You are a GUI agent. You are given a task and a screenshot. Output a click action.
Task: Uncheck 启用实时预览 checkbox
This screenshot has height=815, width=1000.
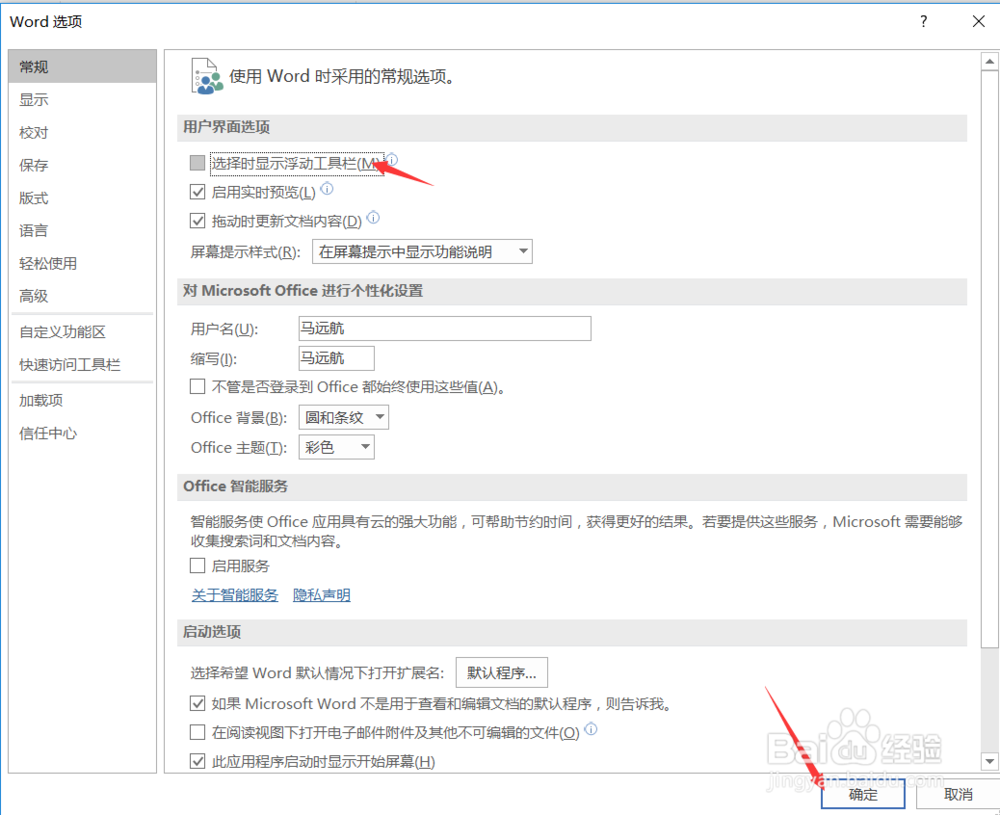pyautogui.click(x=198, y=192)
